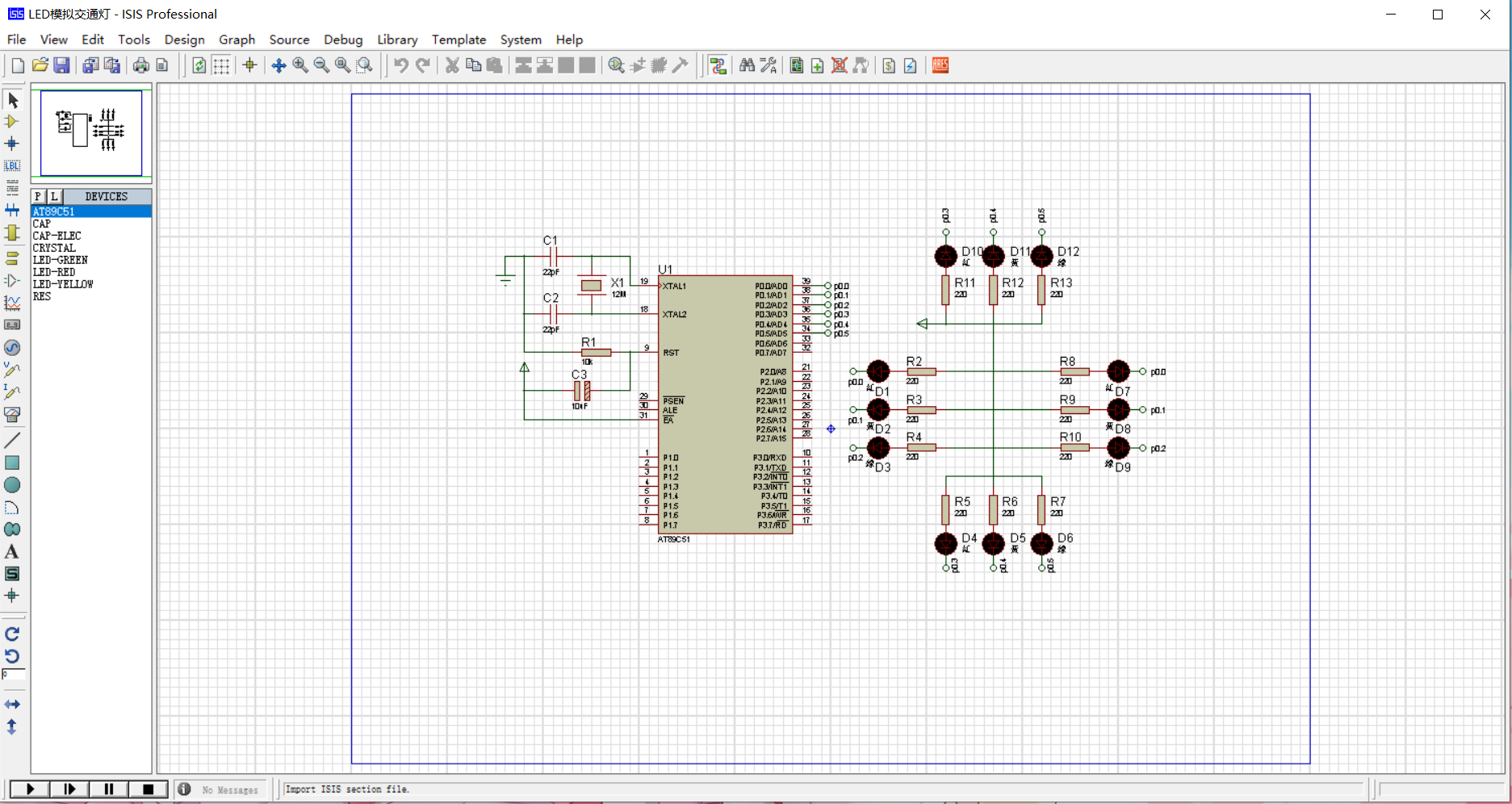Select LED-GREEN in the devices list
Image resolution: width=1512 pixels, height=804 pixels.
[x=61, y=260]
